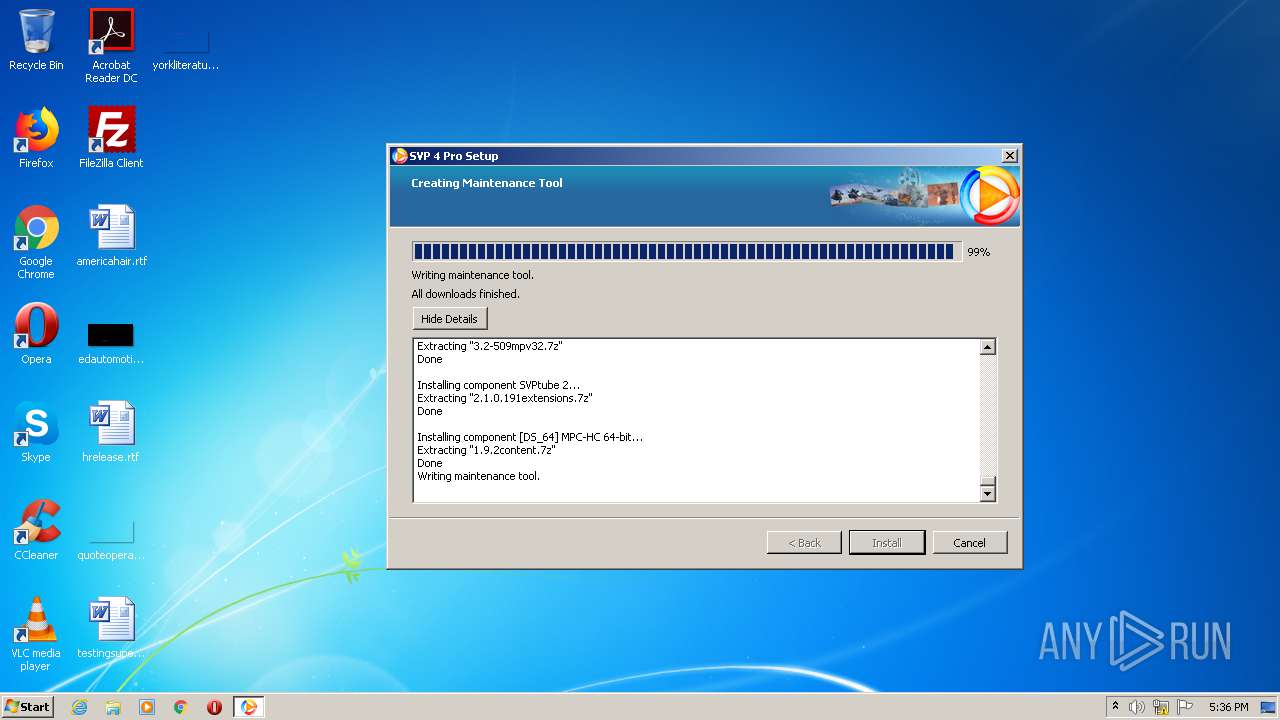Click 'All downloads finished.' status text
Image resolution: width=1280 pixels, height=720 pixels.
coord(465,294)
